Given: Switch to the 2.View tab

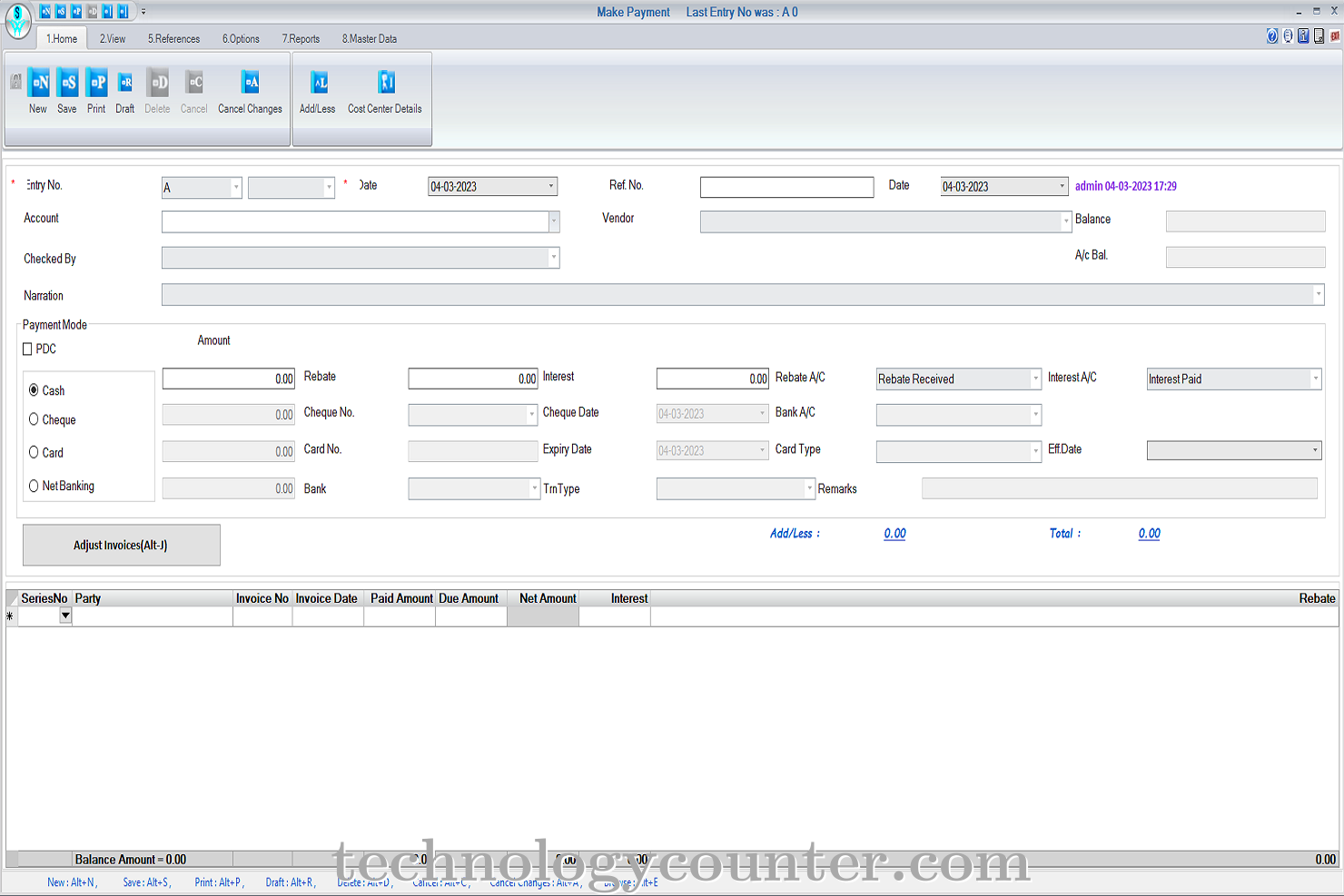Looking at the screenshot, I should 113,39.
